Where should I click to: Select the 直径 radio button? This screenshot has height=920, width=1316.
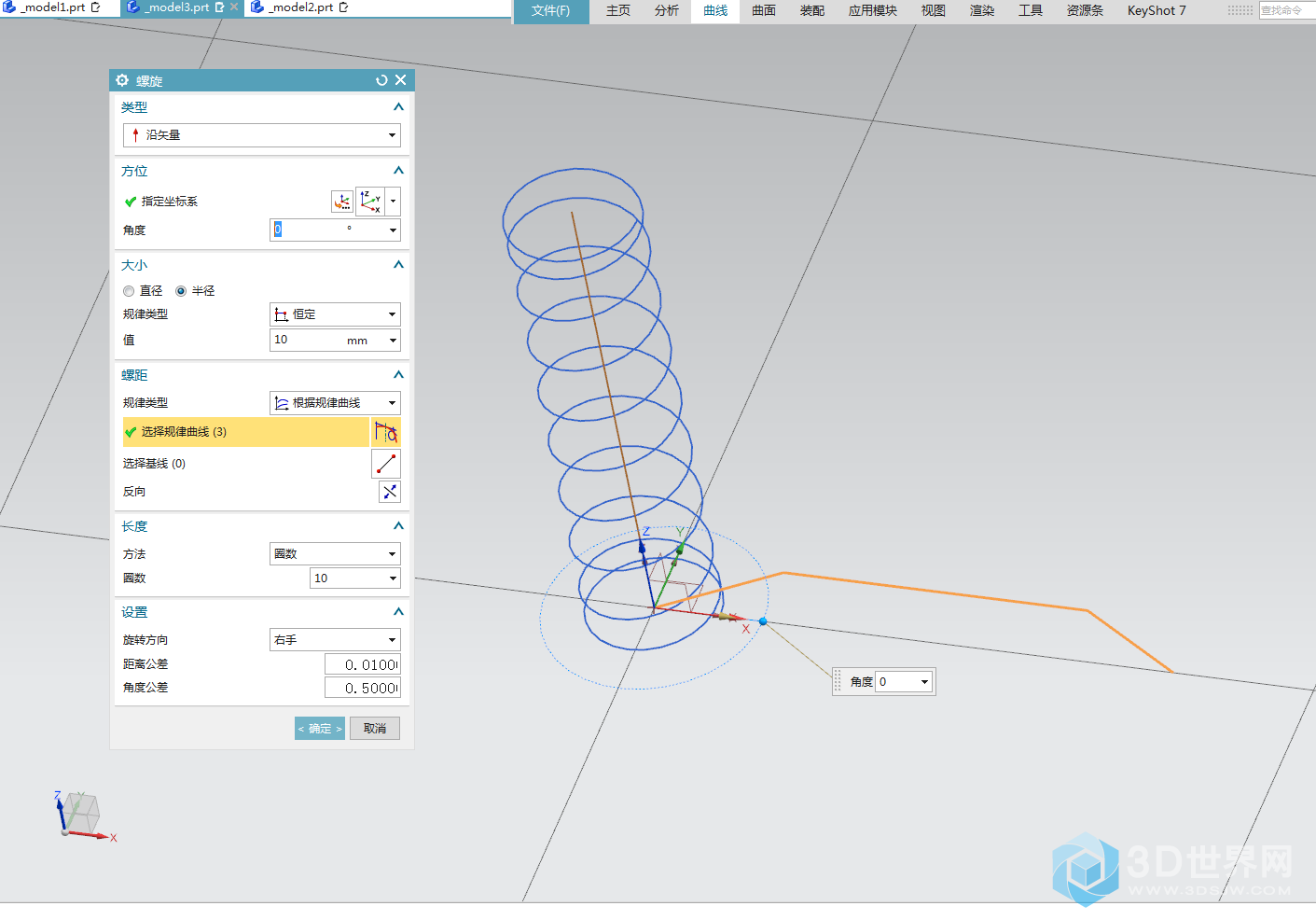129,291
